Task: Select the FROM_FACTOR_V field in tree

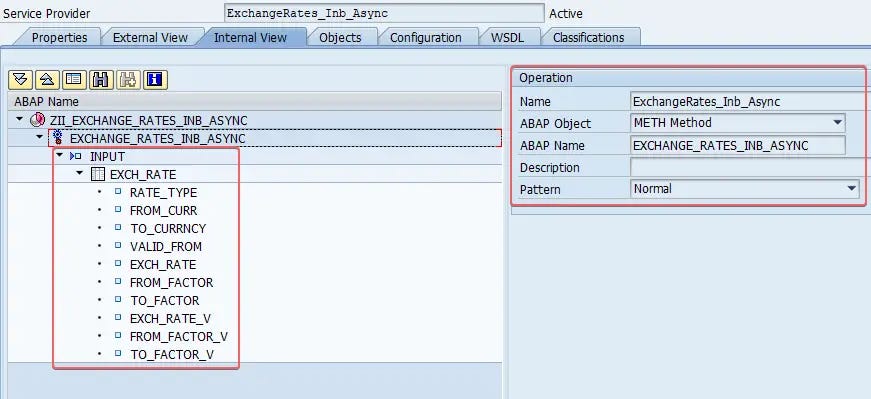Action: click(x=179, y=337)
